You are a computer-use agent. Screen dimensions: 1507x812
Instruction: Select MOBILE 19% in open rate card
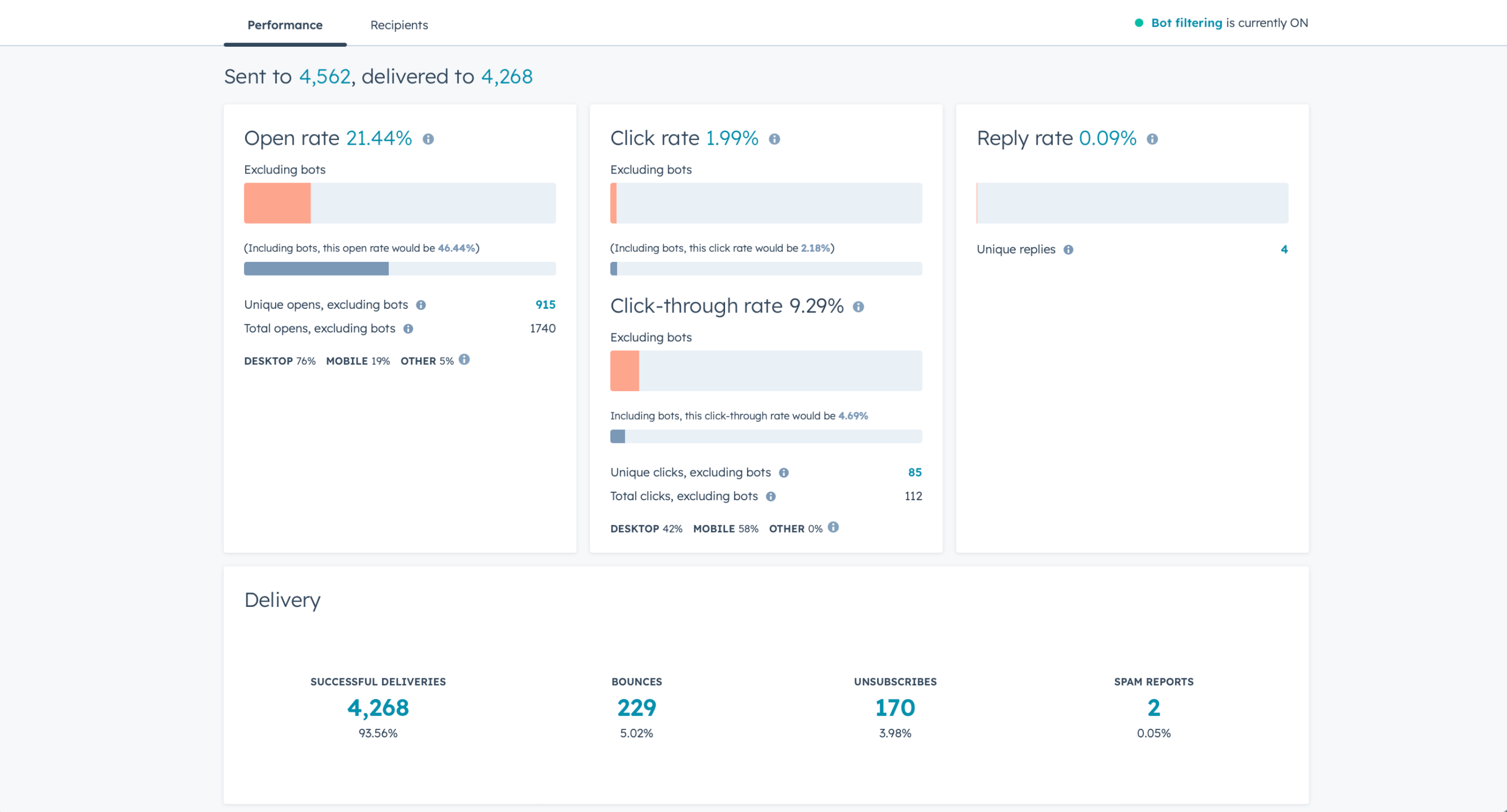(357, 361)
